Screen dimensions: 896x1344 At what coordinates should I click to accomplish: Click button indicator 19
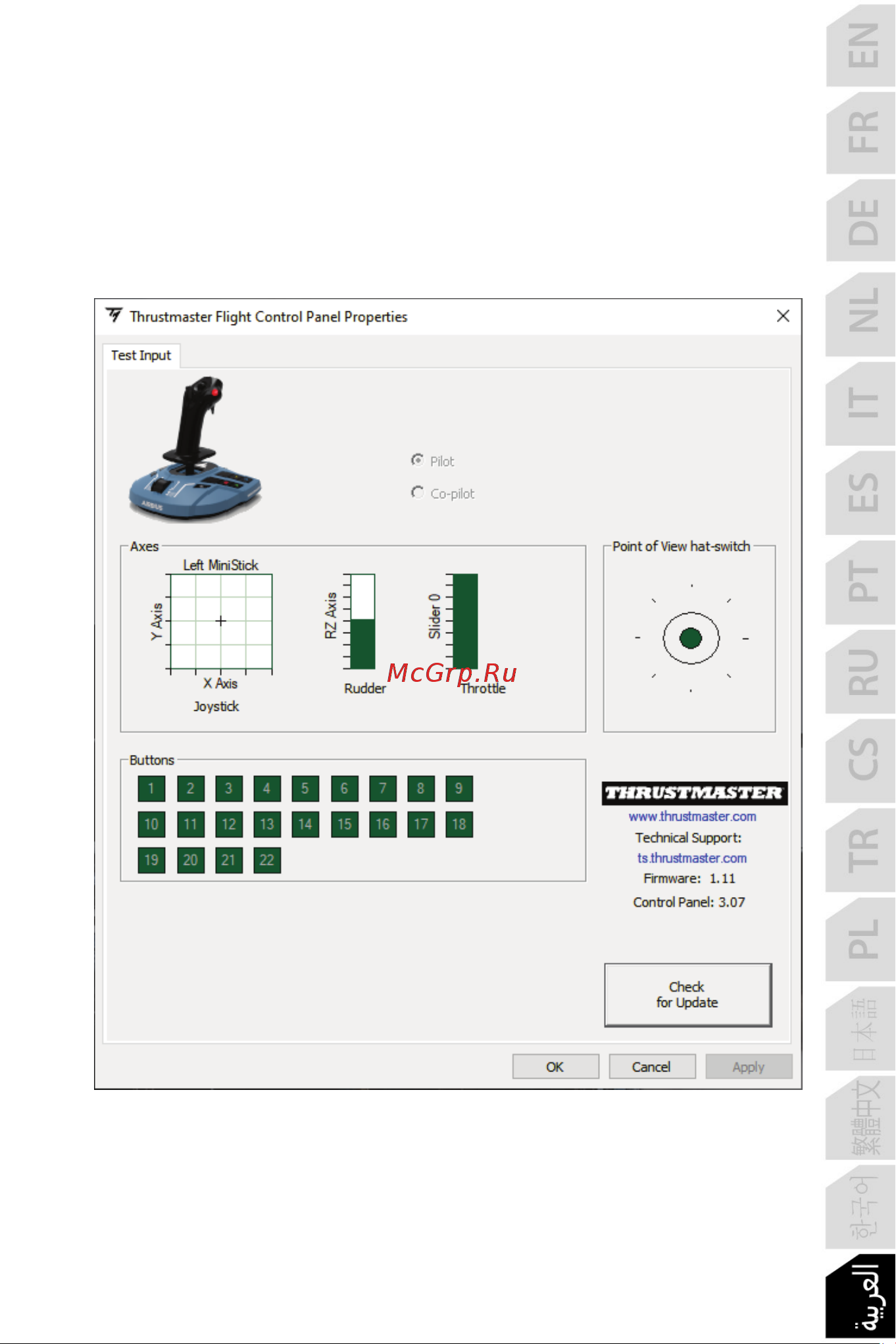pos(151,860)
